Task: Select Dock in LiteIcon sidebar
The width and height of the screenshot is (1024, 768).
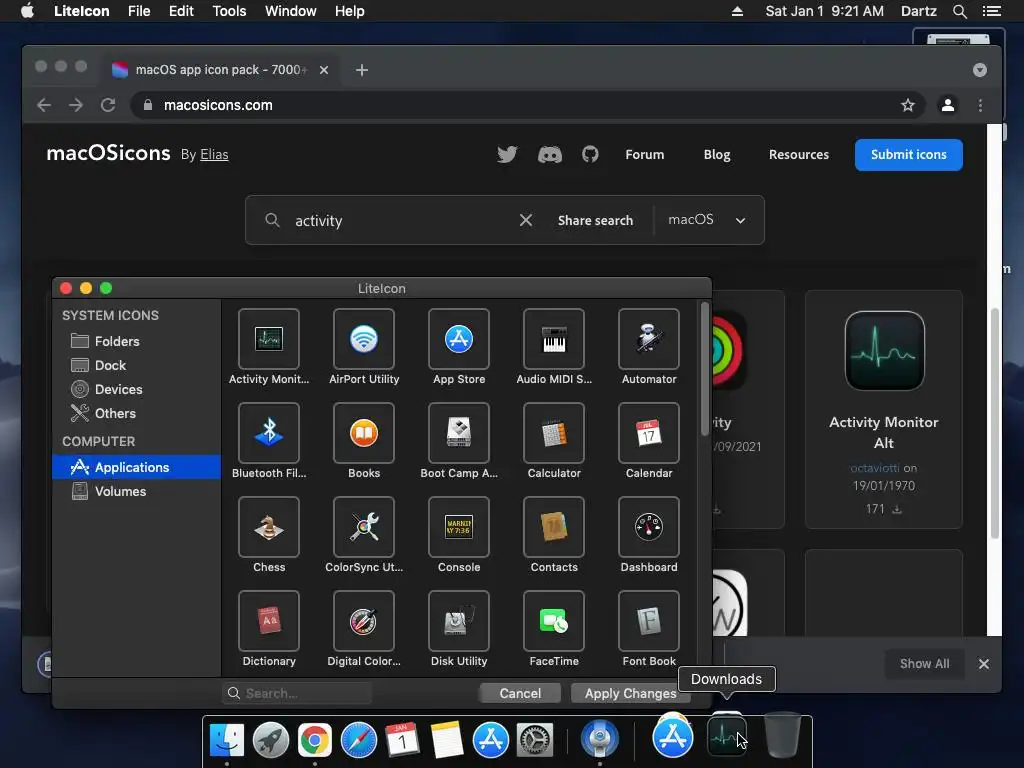Action: (x=136, y=365)
